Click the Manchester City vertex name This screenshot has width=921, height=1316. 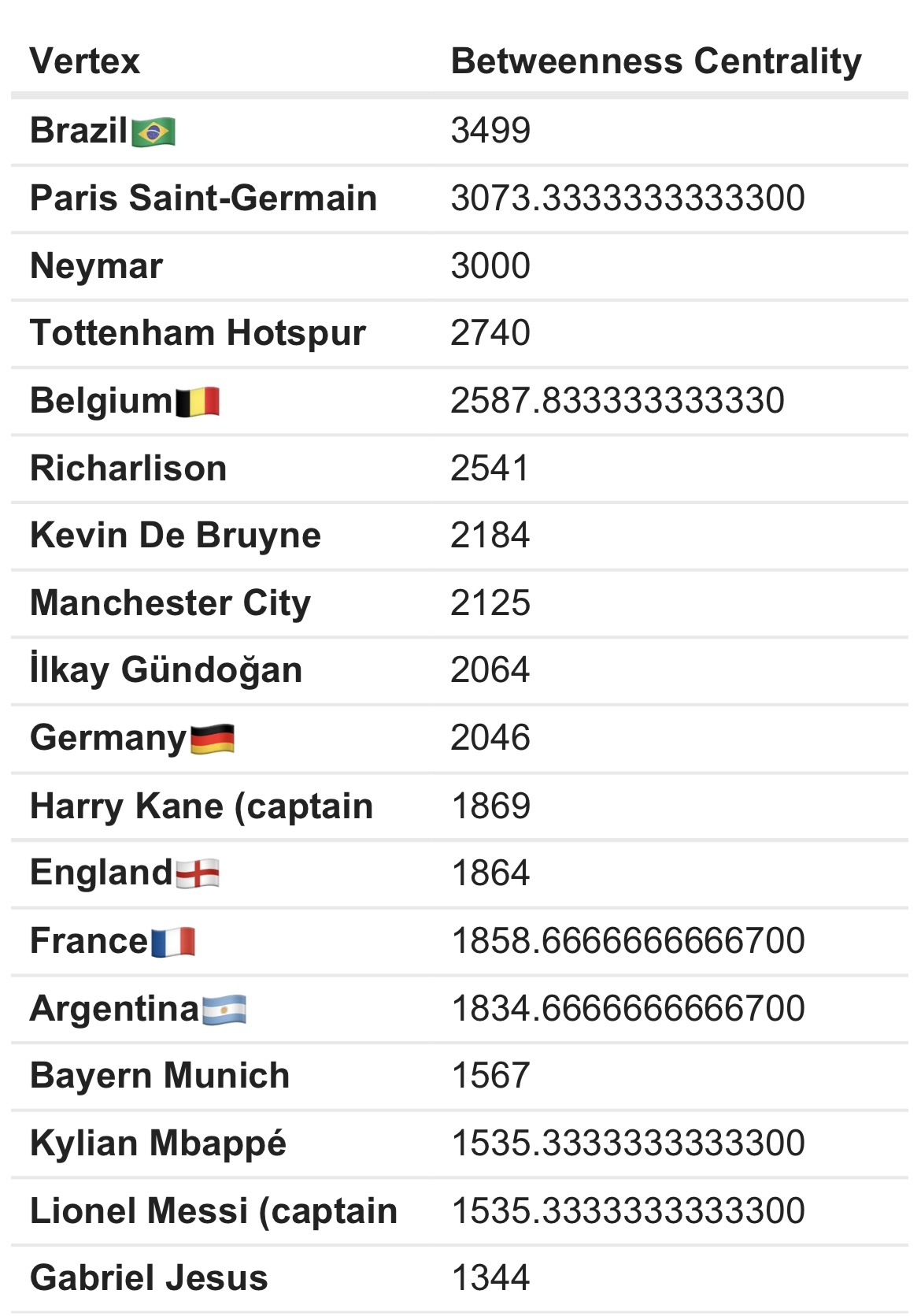pos(170,604)
